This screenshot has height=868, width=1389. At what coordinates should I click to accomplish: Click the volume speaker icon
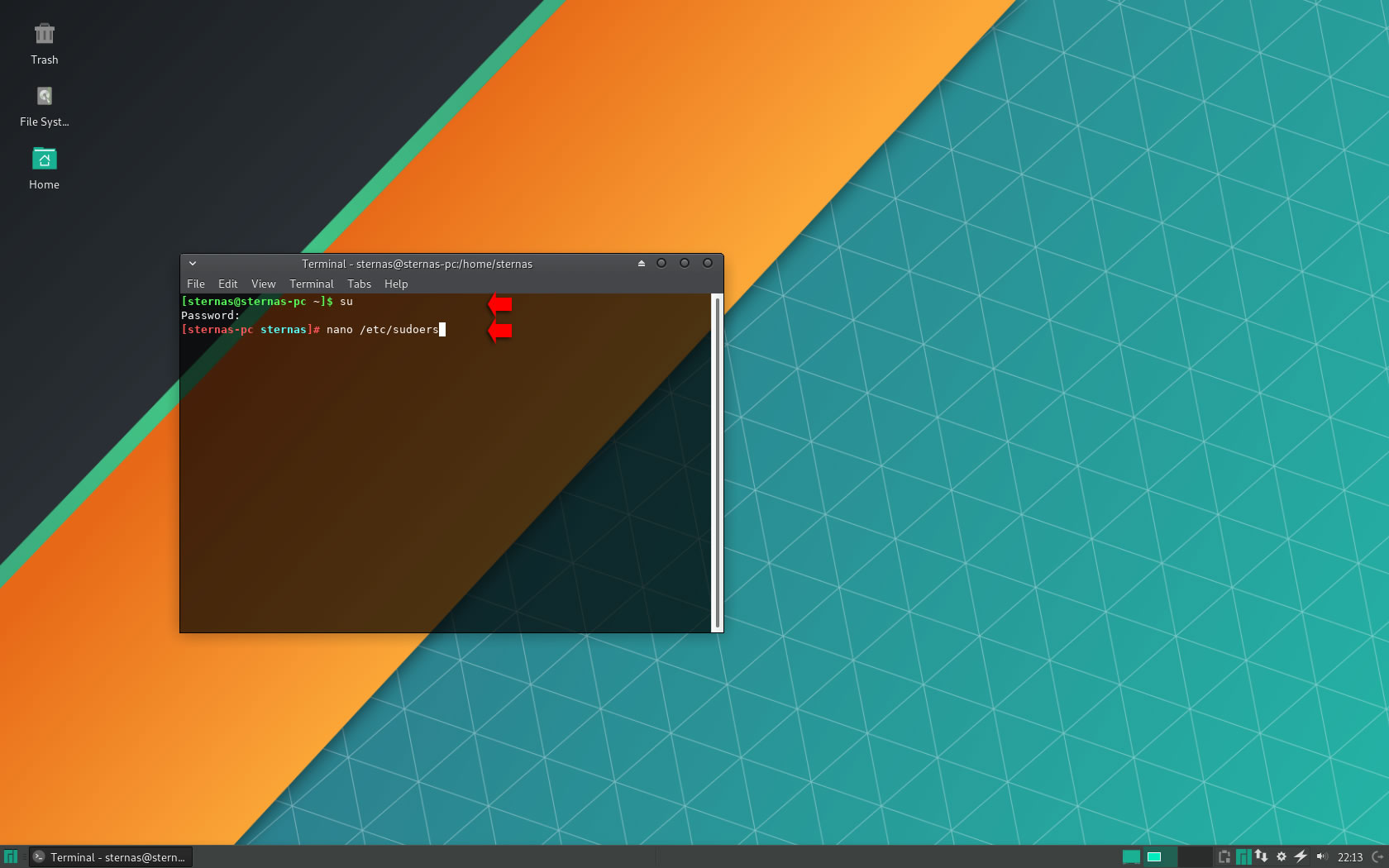(x=1321, y=856)
